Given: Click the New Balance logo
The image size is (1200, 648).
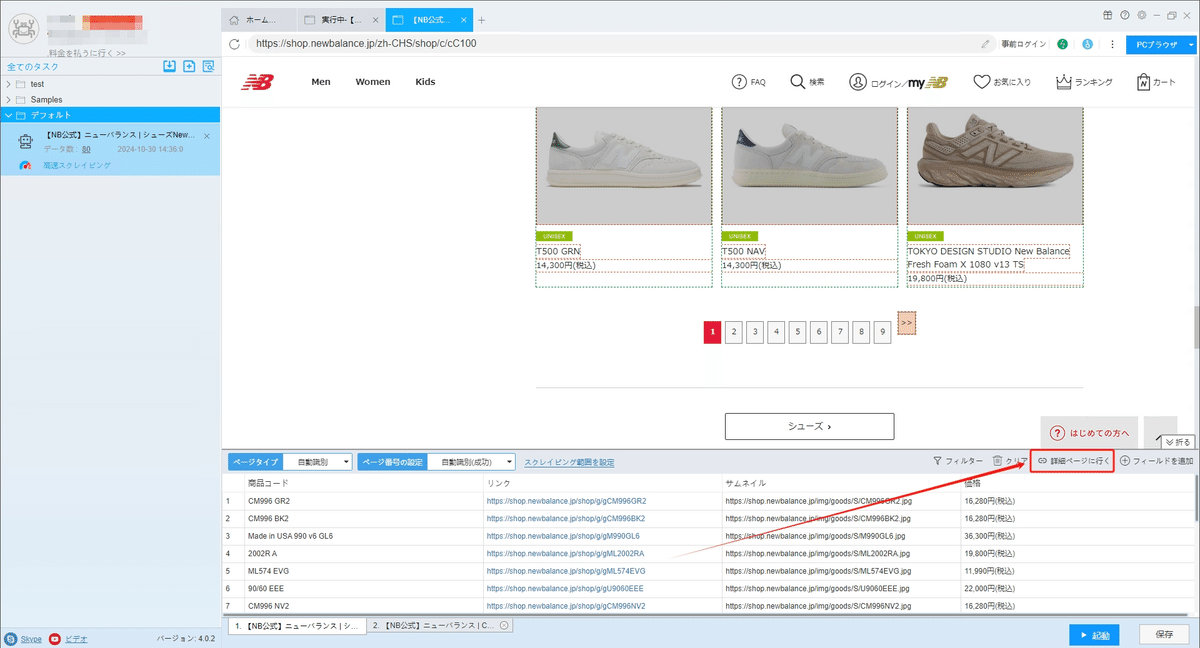Looking at the screenshot, I should (x=257, y=82).
